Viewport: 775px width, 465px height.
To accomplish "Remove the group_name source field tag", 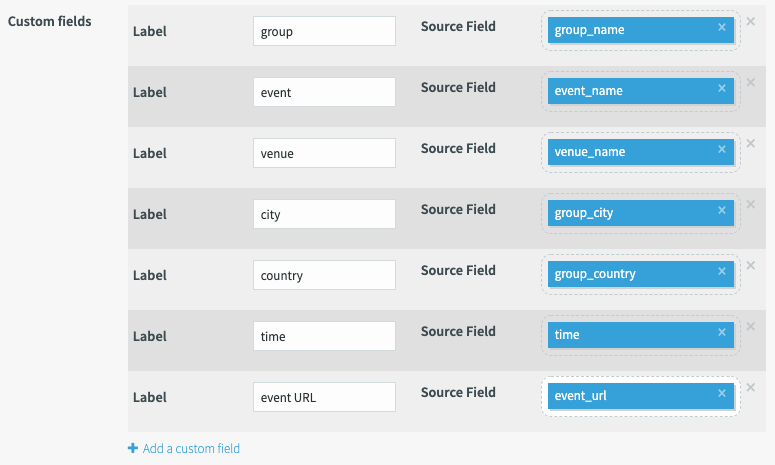I will tap(722, 27).
